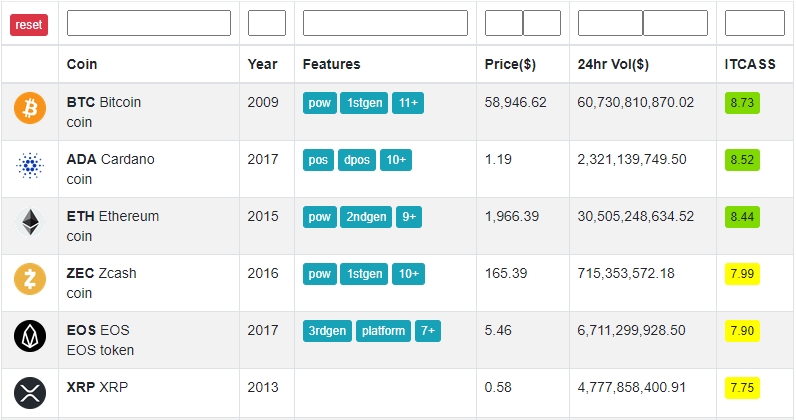The height and width of the screenshot is (420, 796).
Task: Click the 1stgen tag in the Bitcoin row
Action: click(364, 103)
